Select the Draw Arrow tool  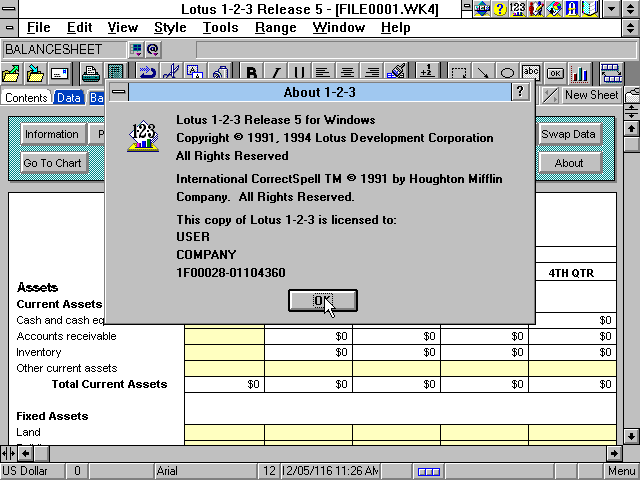coord(483,73)
